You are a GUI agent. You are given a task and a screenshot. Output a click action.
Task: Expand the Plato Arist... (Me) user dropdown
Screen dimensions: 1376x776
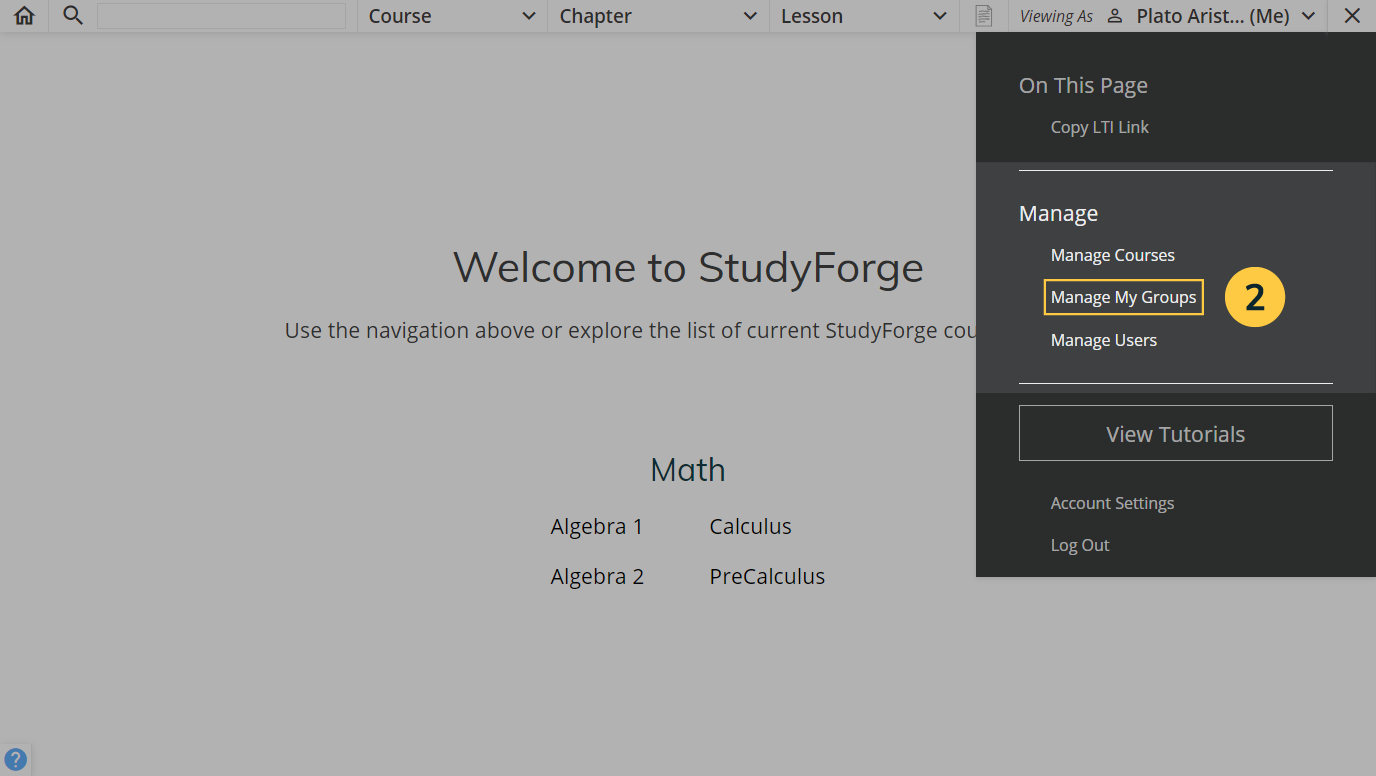[x=1225, y=16]
